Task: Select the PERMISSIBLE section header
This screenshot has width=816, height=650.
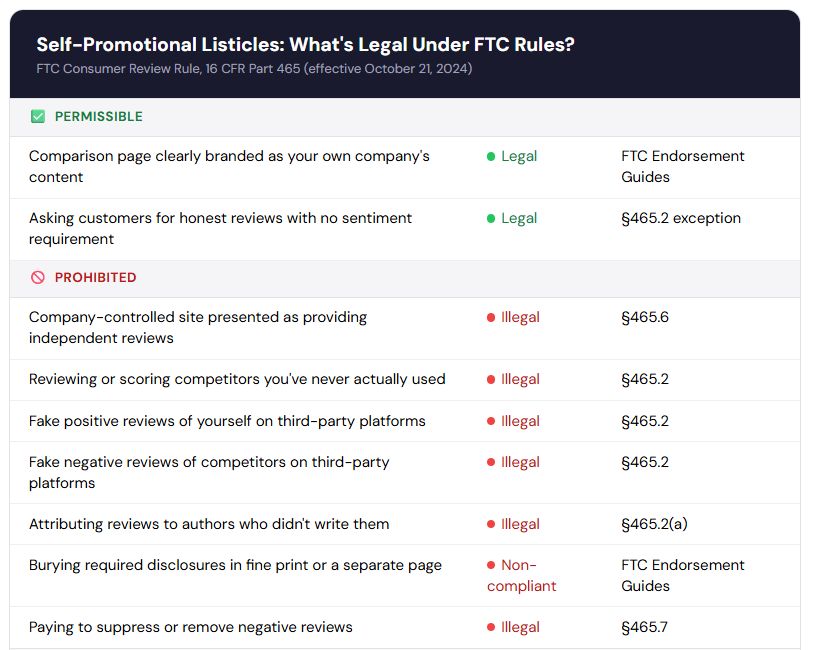Action: point(98,117)
